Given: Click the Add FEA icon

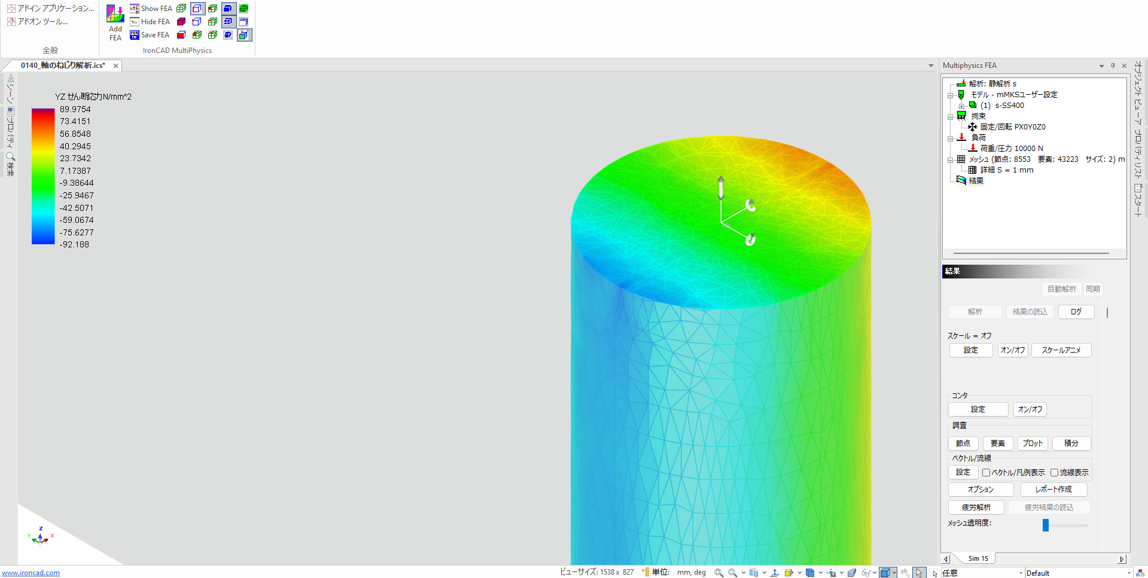Looking at the screenshot, I should 115,21.
